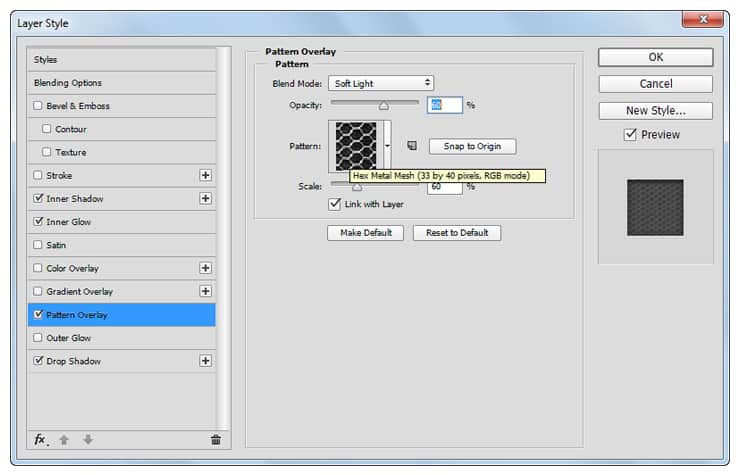Enable the Satin checkbox

pos(38,245)
